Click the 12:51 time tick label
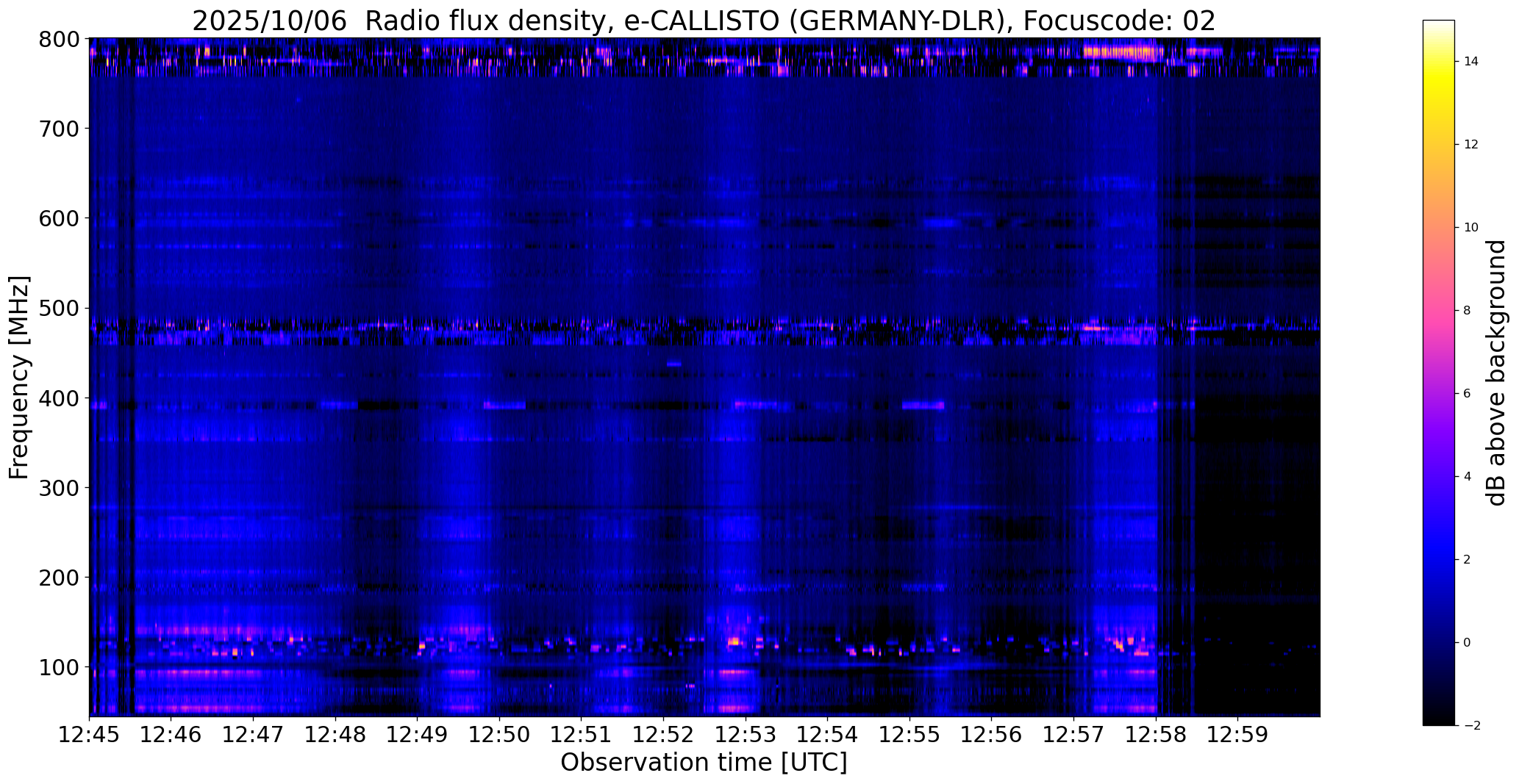 pos(582,734)
